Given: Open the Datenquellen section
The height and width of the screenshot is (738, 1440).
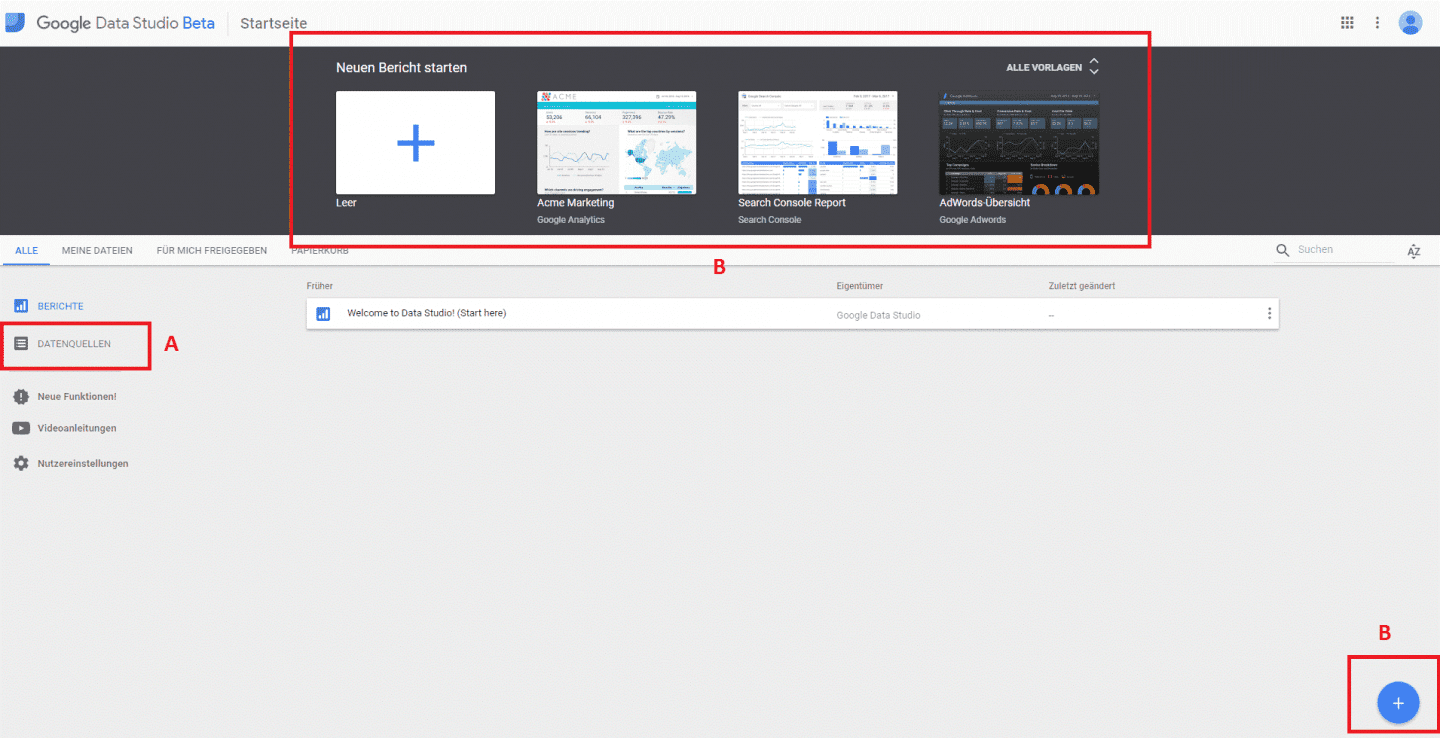Looking at the screenshot, I should (74, 344).
